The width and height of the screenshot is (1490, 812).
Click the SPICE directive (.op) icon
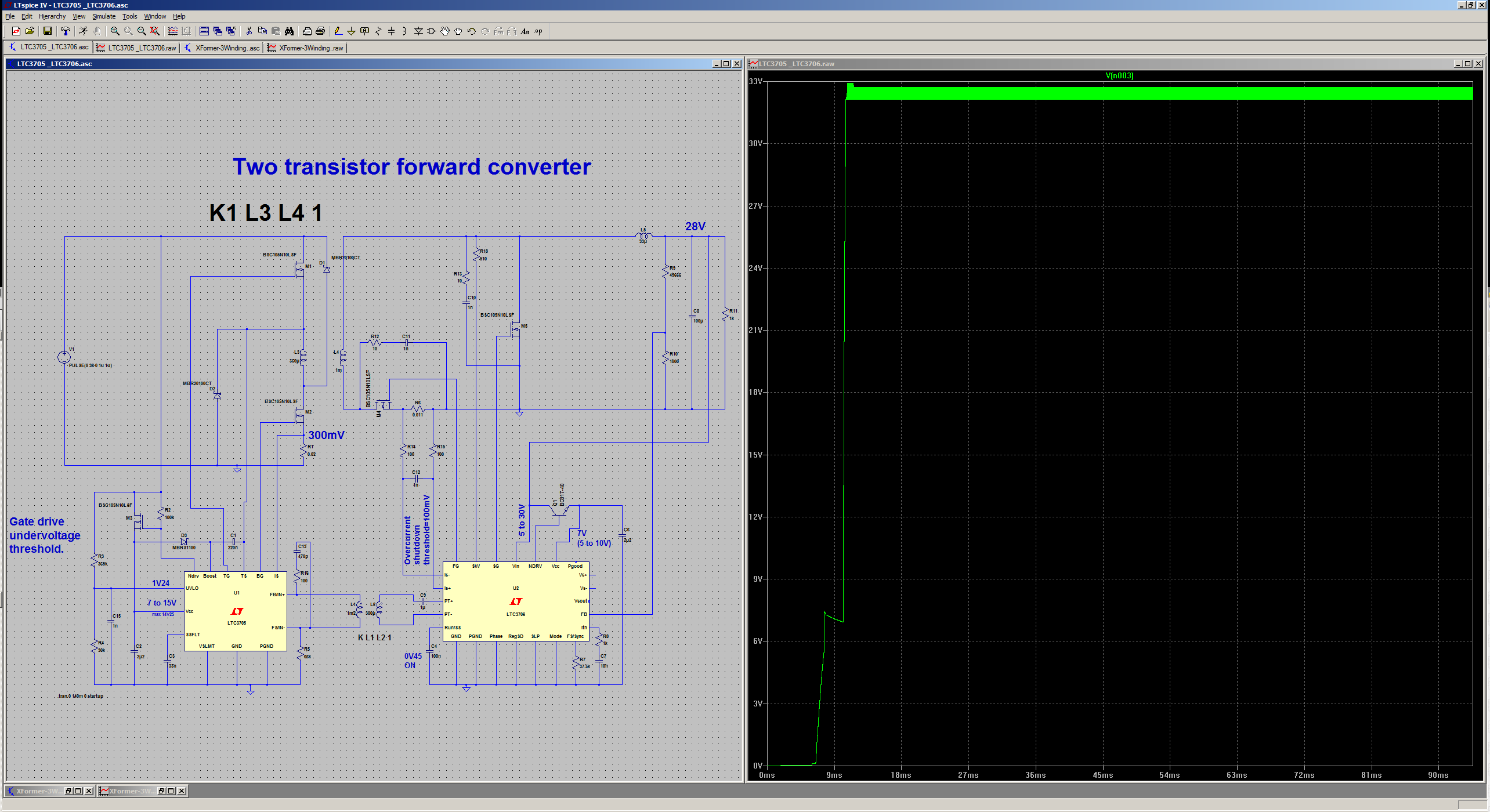538,31
